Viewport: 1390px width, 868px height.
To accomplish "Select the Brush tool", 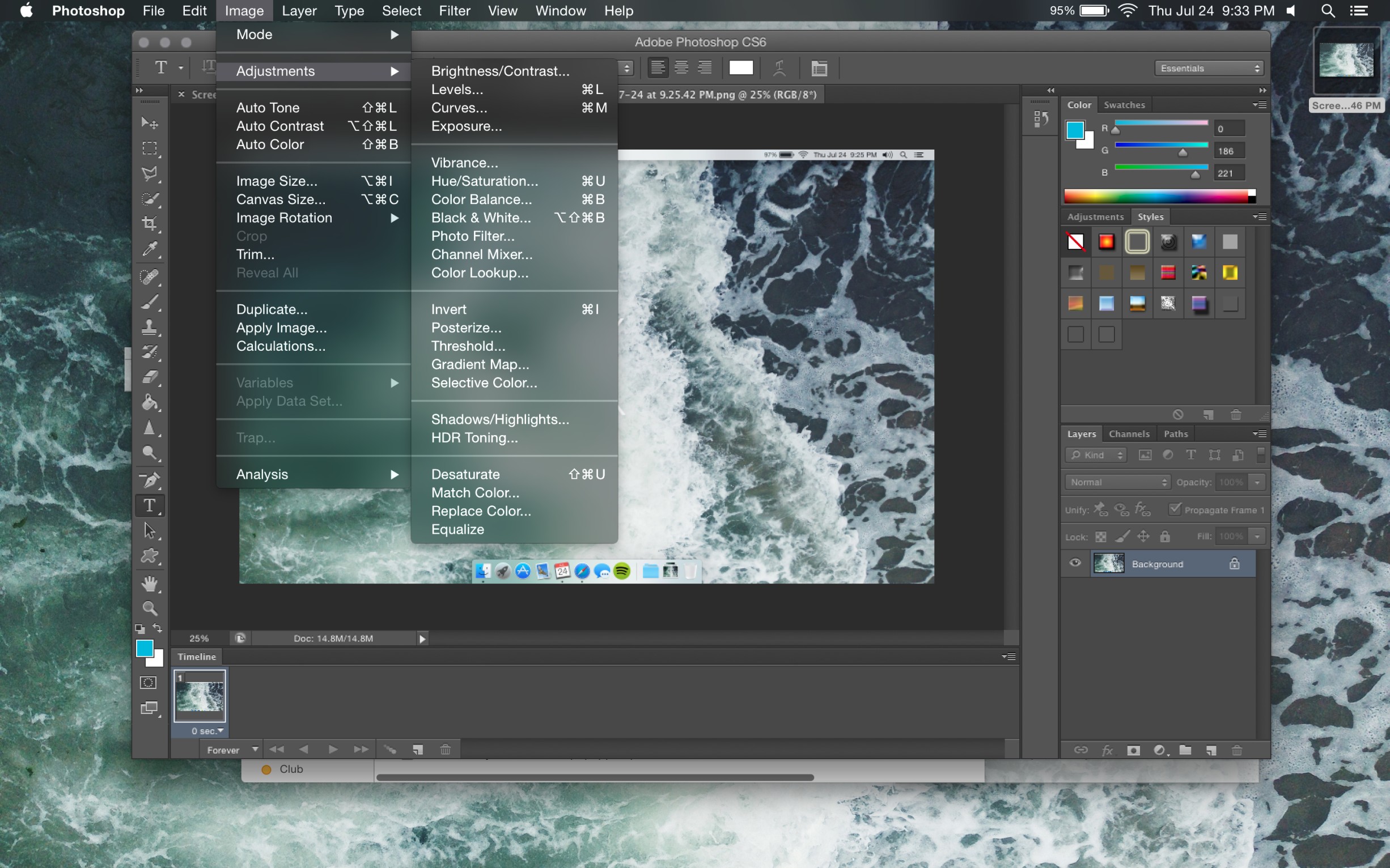I will (x=150, y=301).
